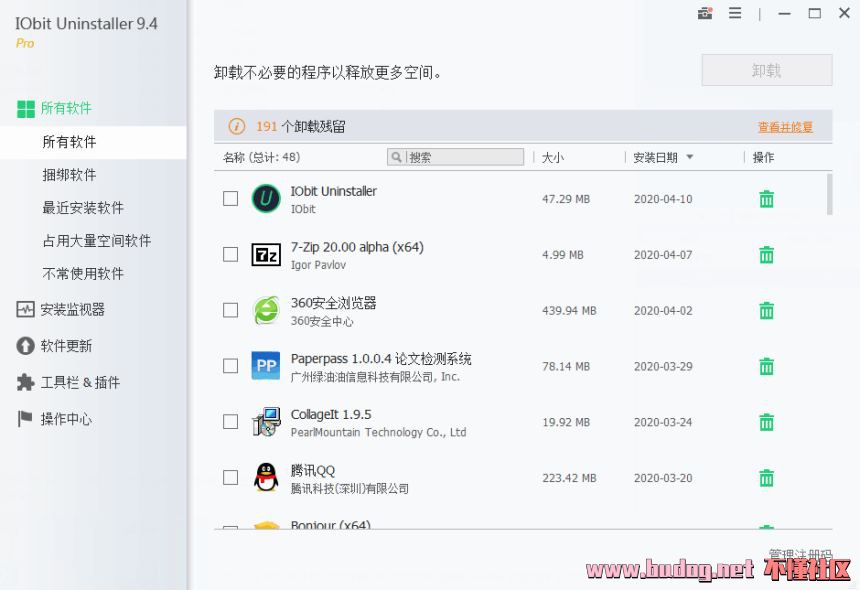Click the 软件更新 arrow icon
Viewport: 860px width, 590px height.
25,346
